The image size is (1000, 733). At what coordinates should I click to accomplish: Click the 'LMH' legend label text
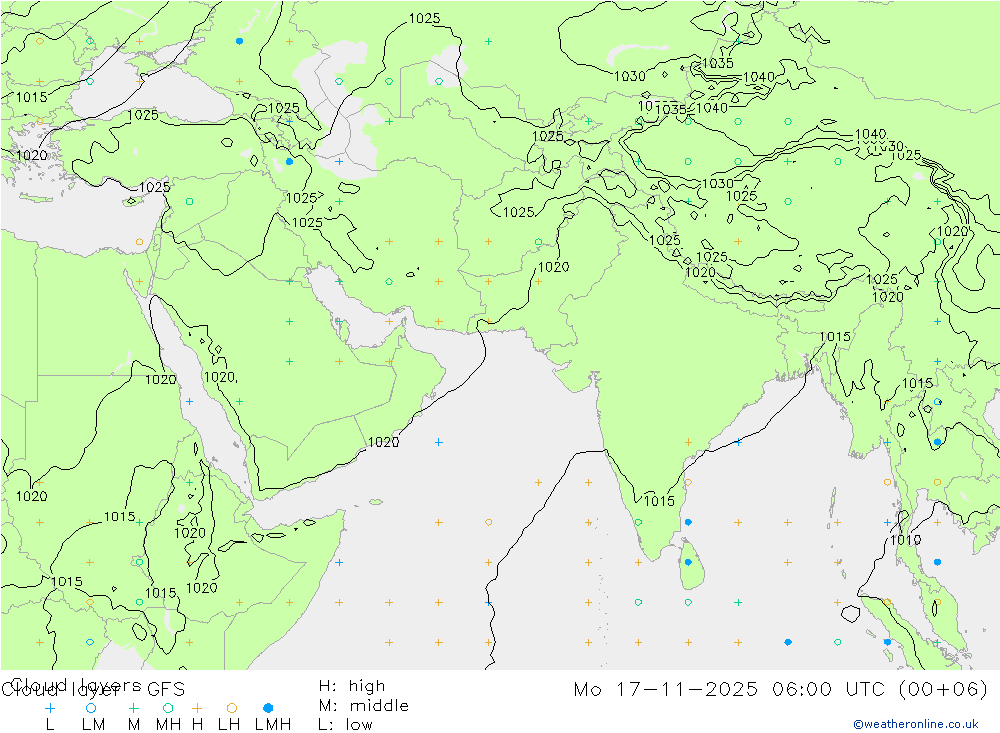(273, 725)
